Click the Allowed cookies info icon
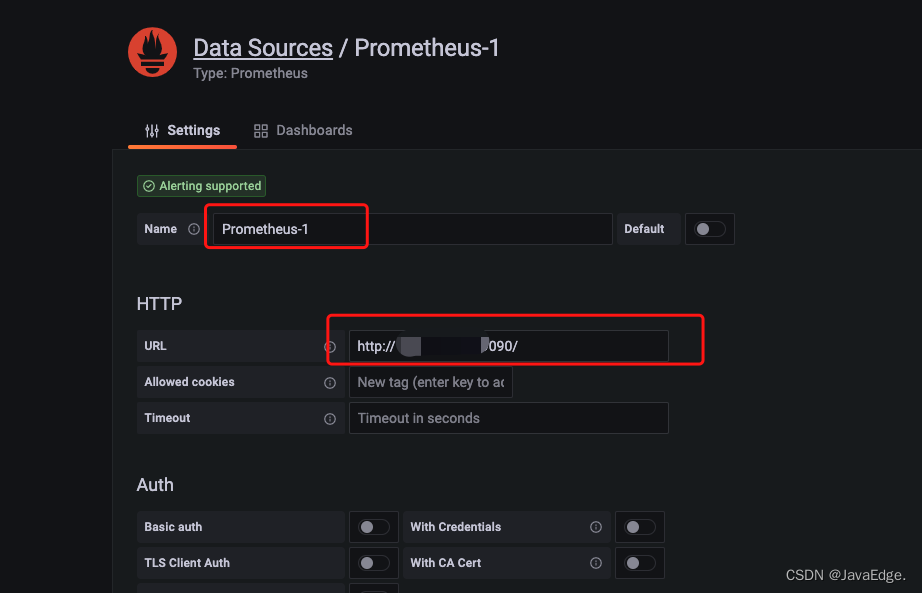Image resolution: width=922 pixels, height=593 pixels. pyautogui.click(x=330, y=383)
